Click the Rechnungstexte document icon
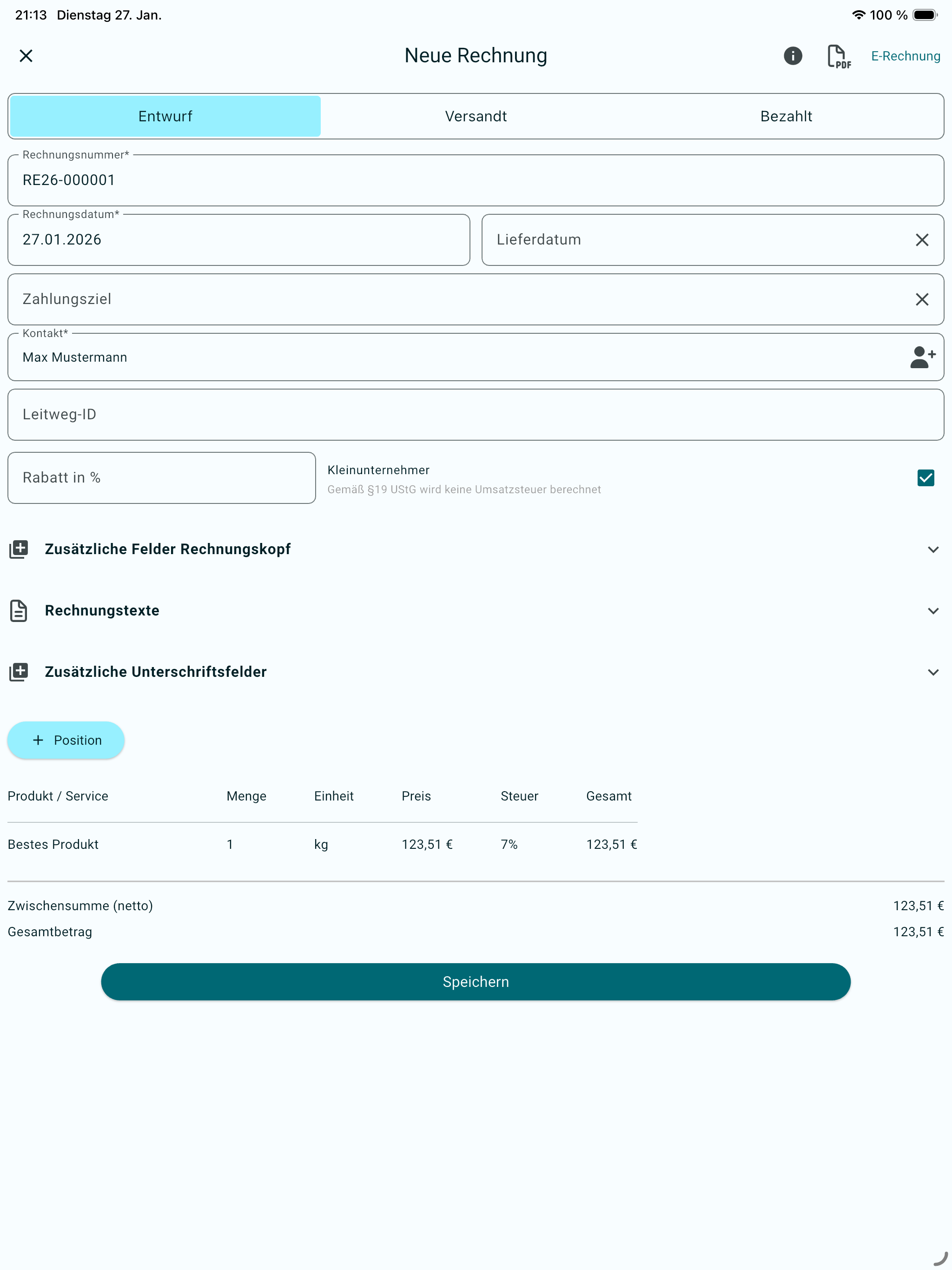 [19, 610]
